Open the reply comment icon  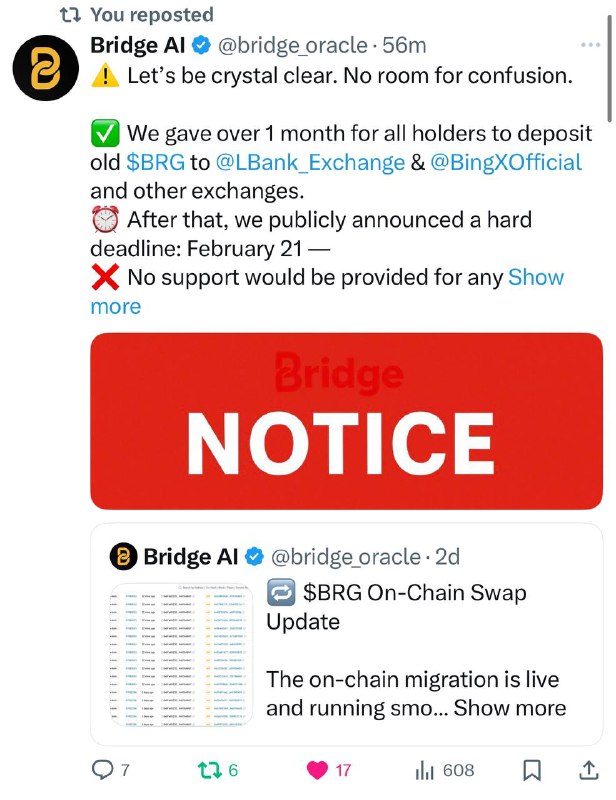click(x=102, y=769)
